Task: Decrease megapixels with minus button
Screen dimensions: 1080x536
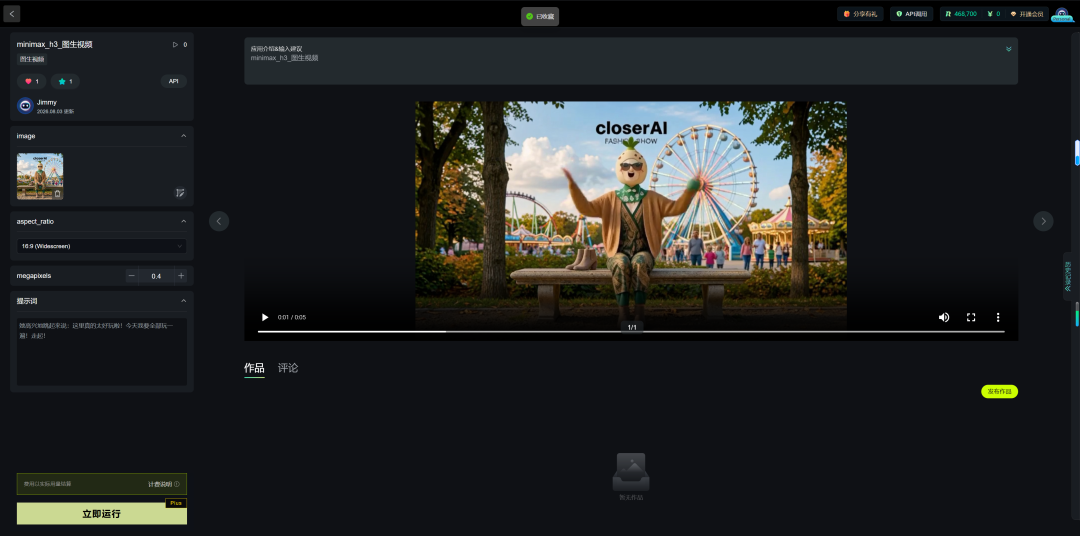Action: (132, 276)
